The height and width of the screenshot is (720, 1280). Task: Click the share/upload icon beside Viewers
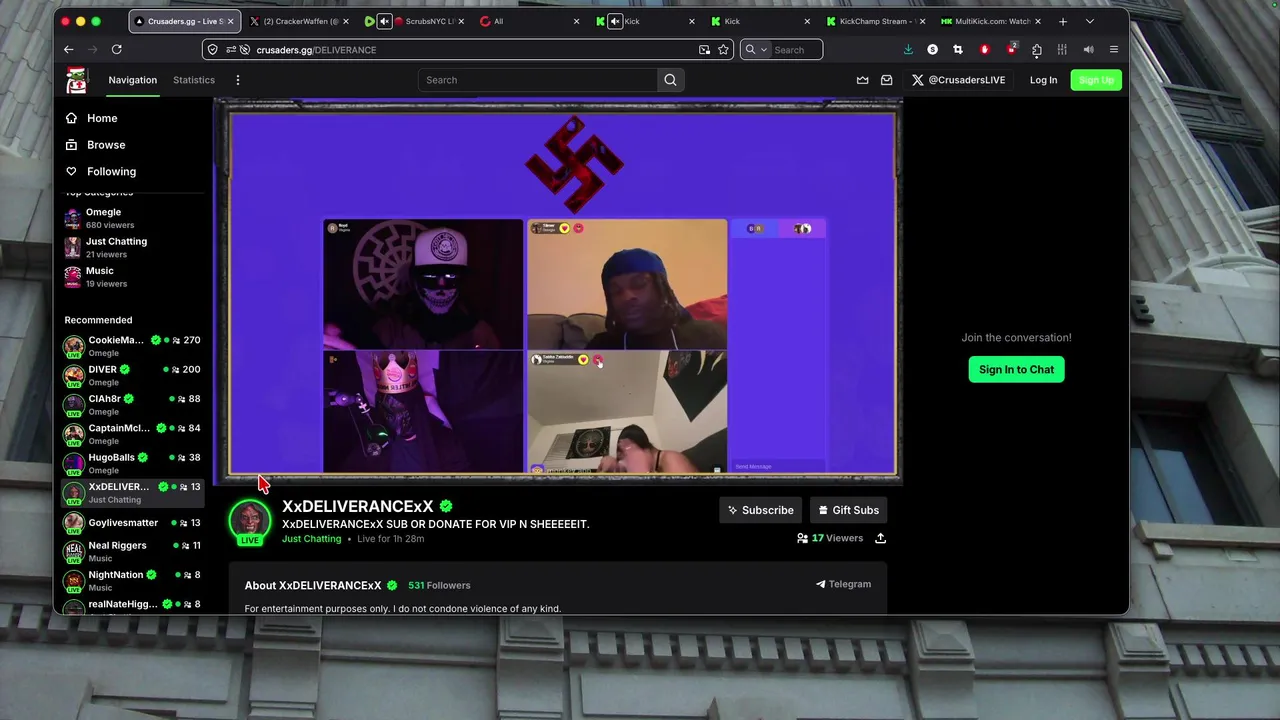880,538
